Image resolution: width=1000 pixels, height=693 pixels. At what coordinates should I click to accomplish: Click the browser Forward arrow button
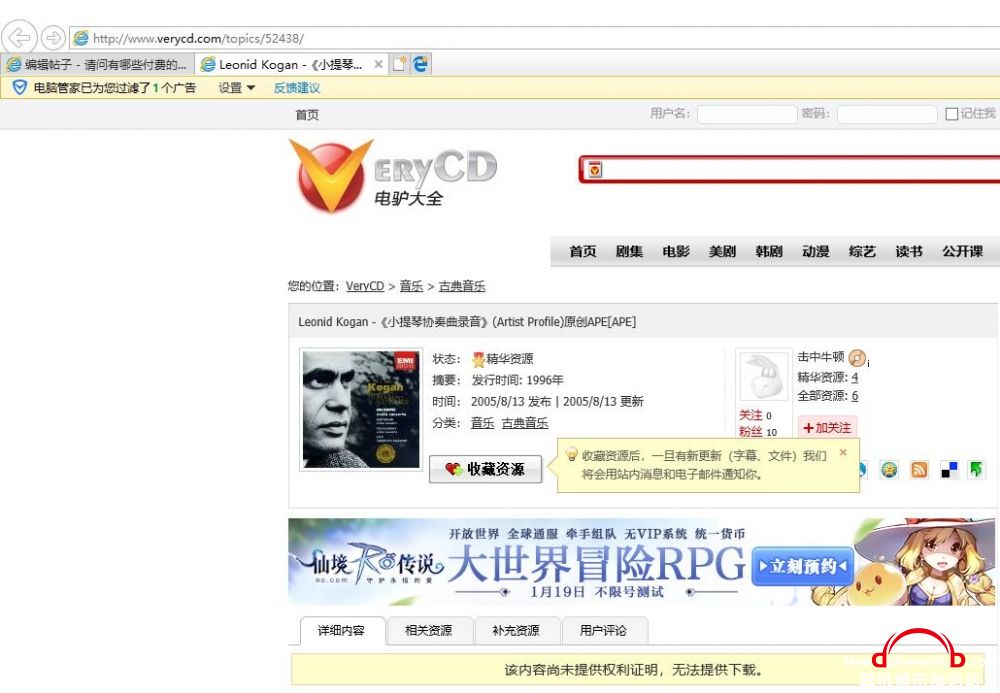54,38
